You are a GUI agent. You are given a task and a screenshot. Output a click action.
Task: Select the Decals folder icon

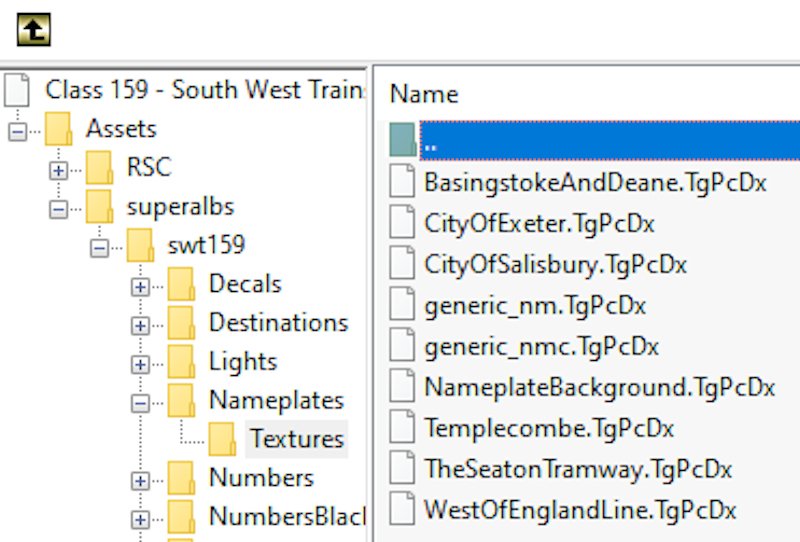tap(181, 284)
